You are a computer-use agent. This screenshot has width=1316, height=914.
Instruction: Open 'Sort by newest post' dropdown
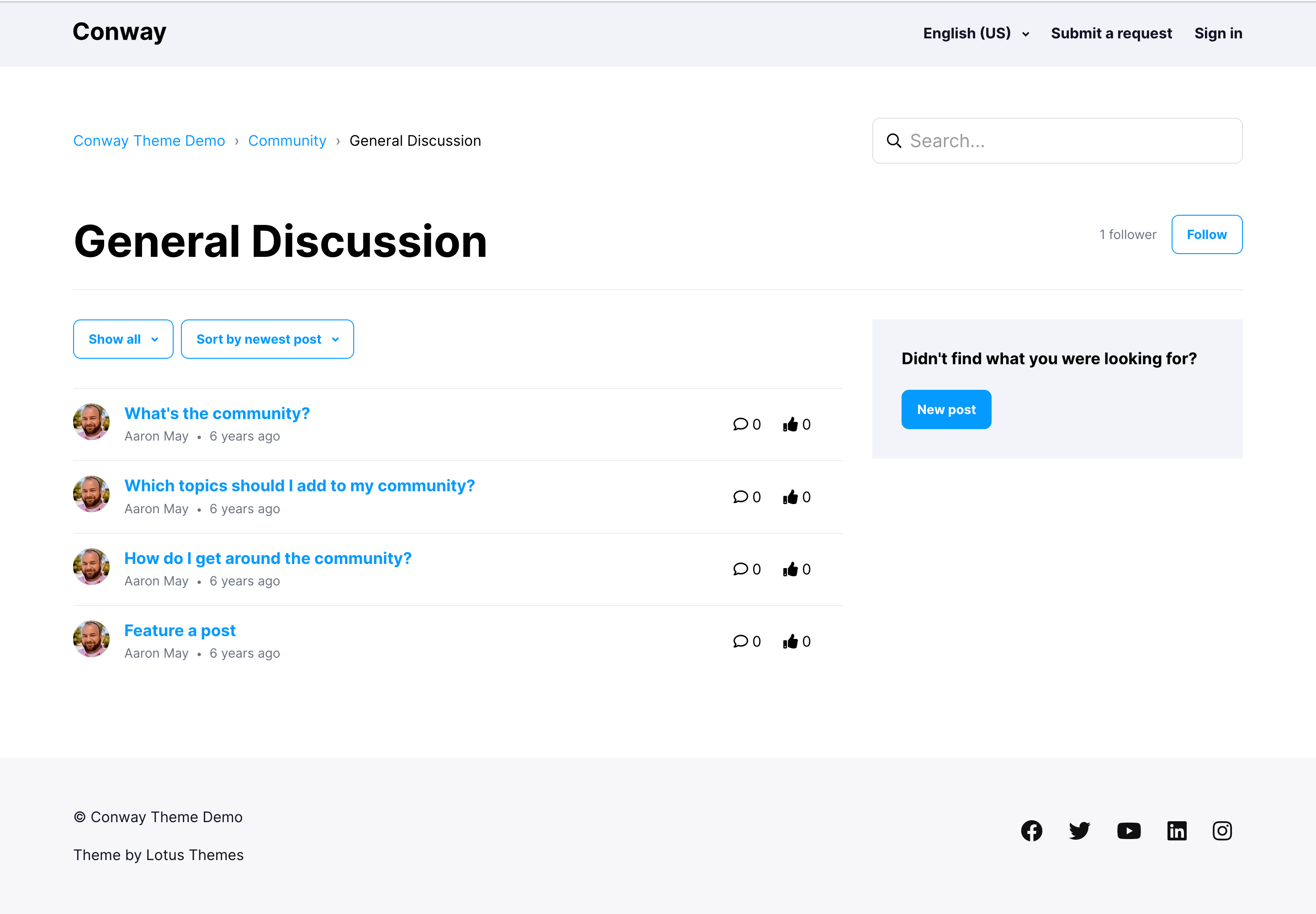pyautogui.click(x=267, y=339)
